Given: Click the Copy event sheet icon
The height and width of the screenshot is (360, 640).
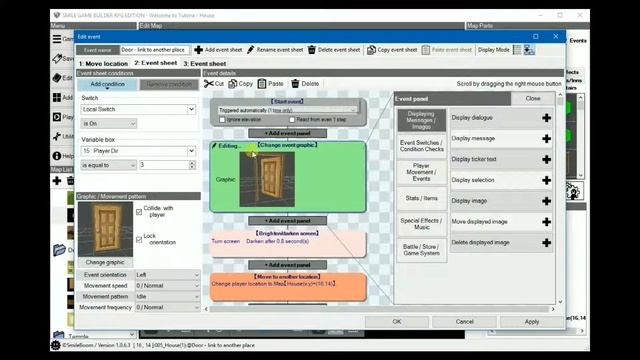Looking at the screenshot, I should [371, 50].
